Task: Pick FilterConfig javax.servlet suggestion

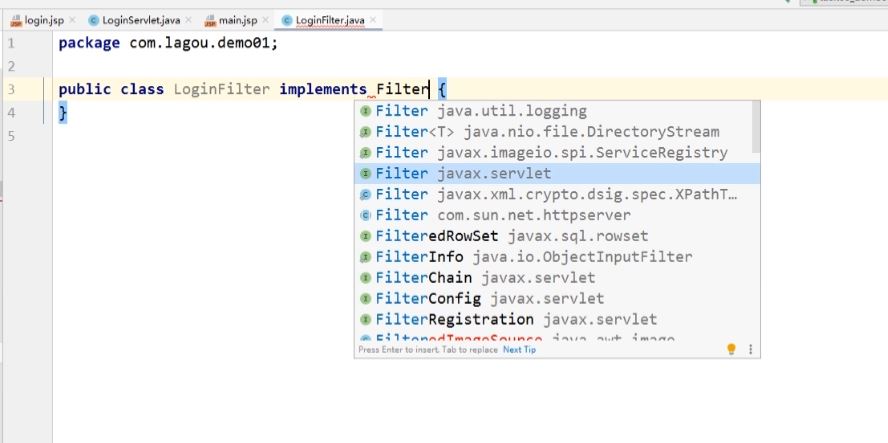Action: 557,299
